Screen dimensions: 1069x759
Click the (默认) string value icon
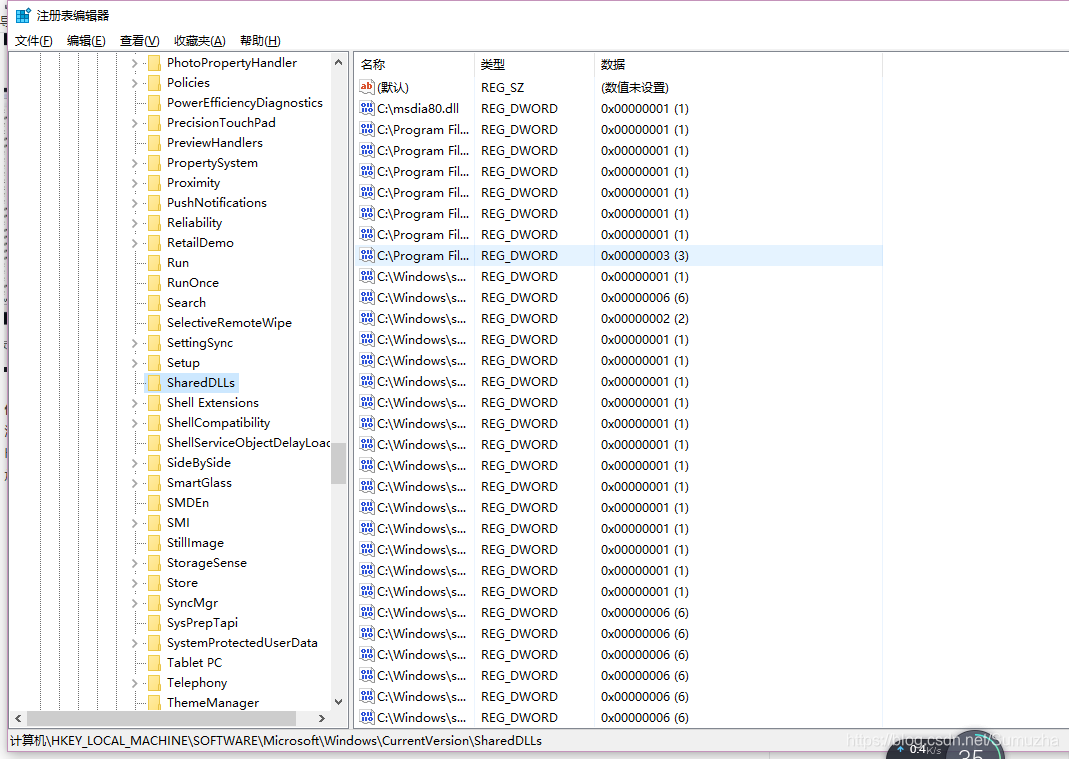367,87
